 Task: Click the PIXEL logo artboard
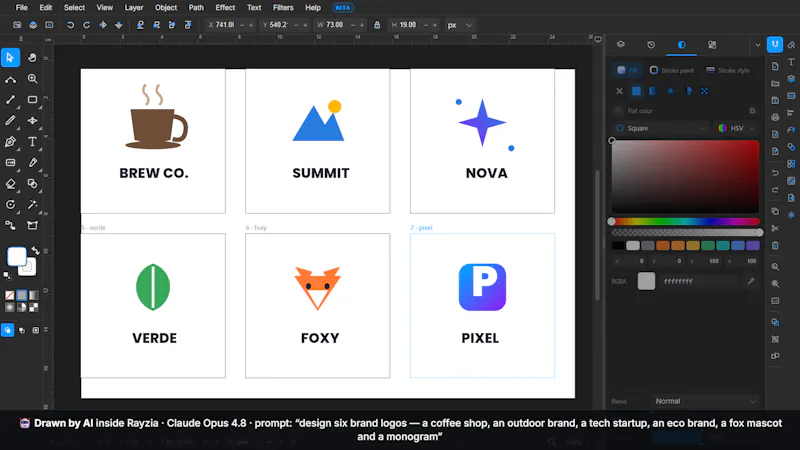point(482,306)
